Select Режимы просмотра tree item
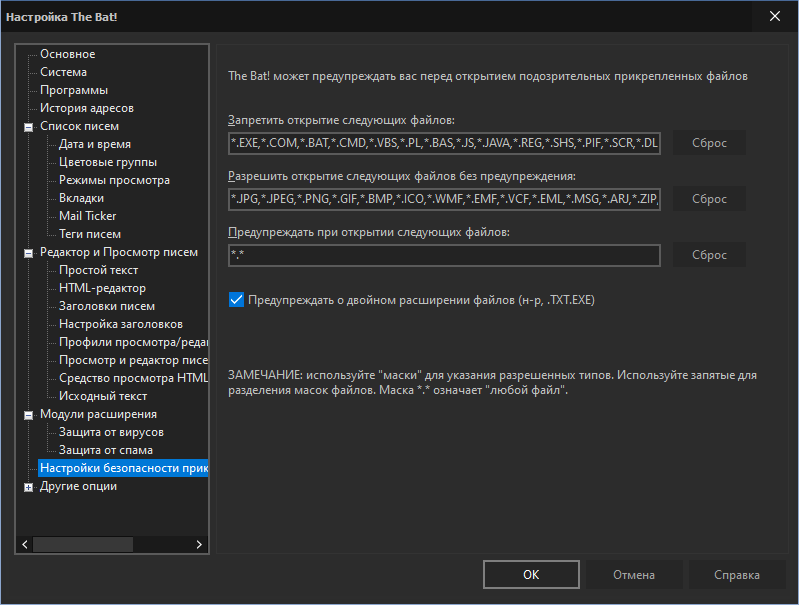This screenshot has height=605, width=799. [114, 180]
